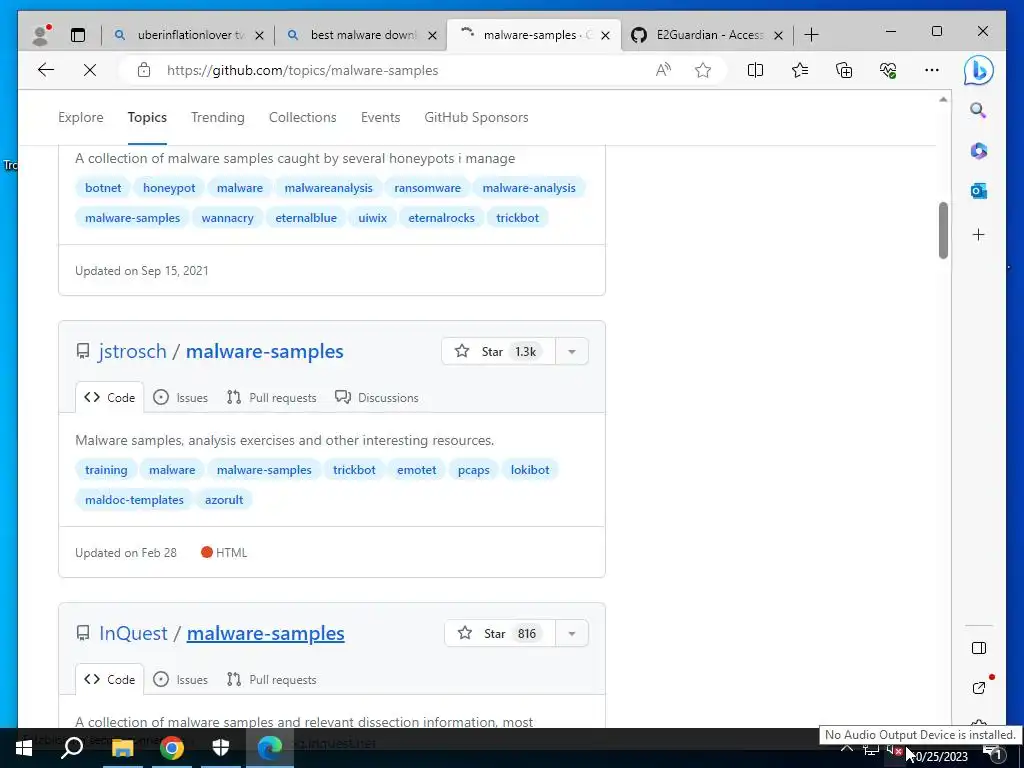The image size is (1024, 768).
Task: Open Browser essentials heart icon
Action: 888,70
